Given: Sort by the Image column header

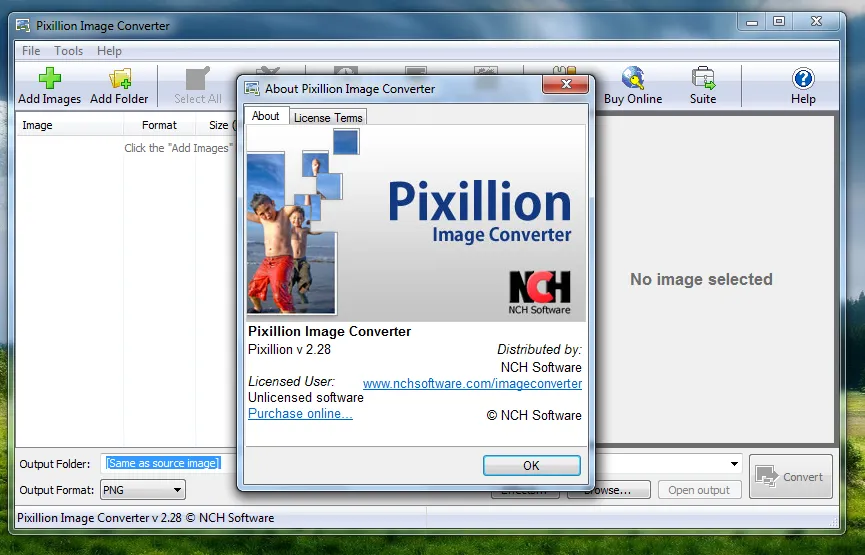Looking at the screenshot, I should (x=70, y=125).
